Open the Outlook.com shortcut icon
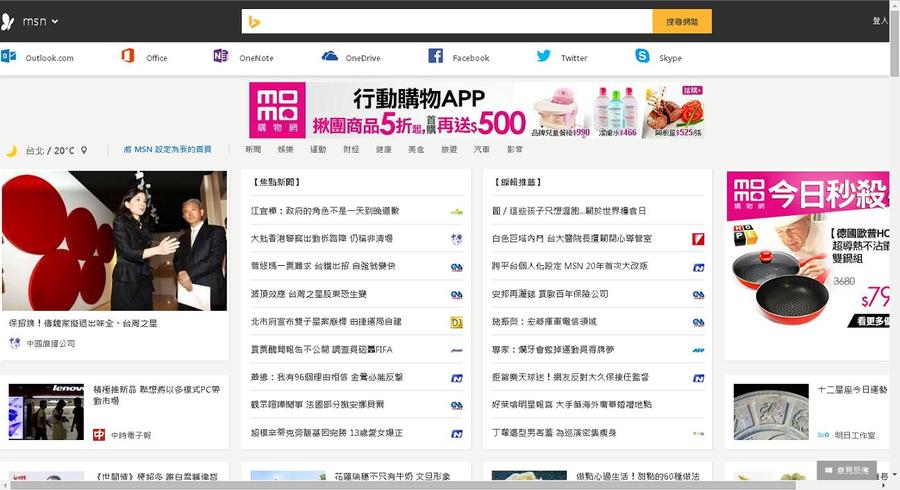The image size is (900, 490). (x=9, y=57)
